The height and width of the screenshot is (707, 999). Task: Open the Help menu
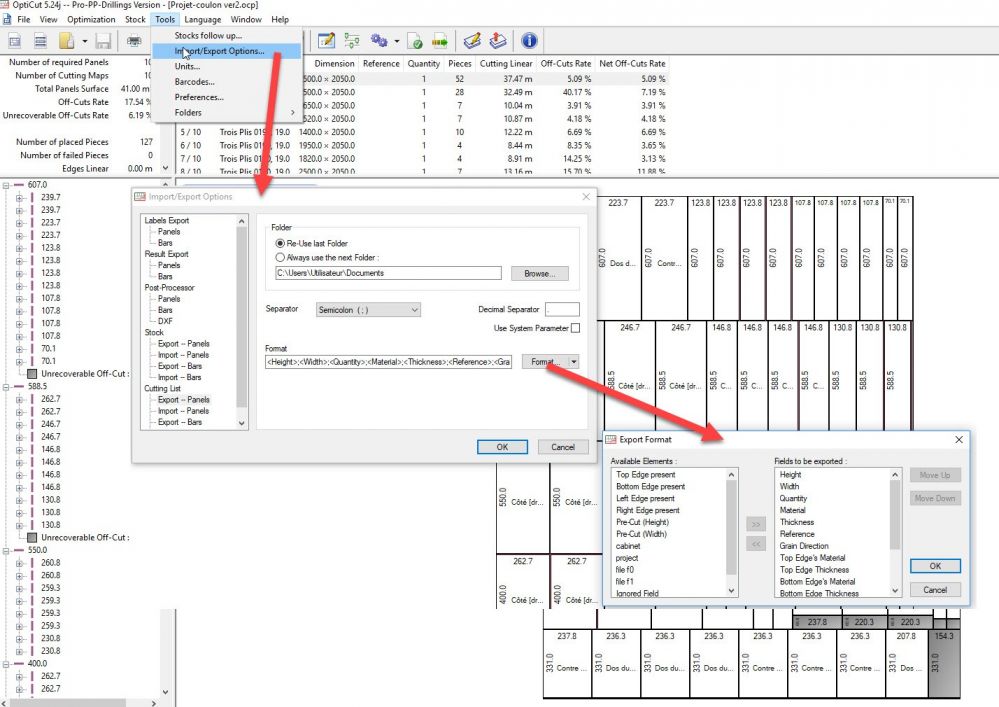[280, 19]
